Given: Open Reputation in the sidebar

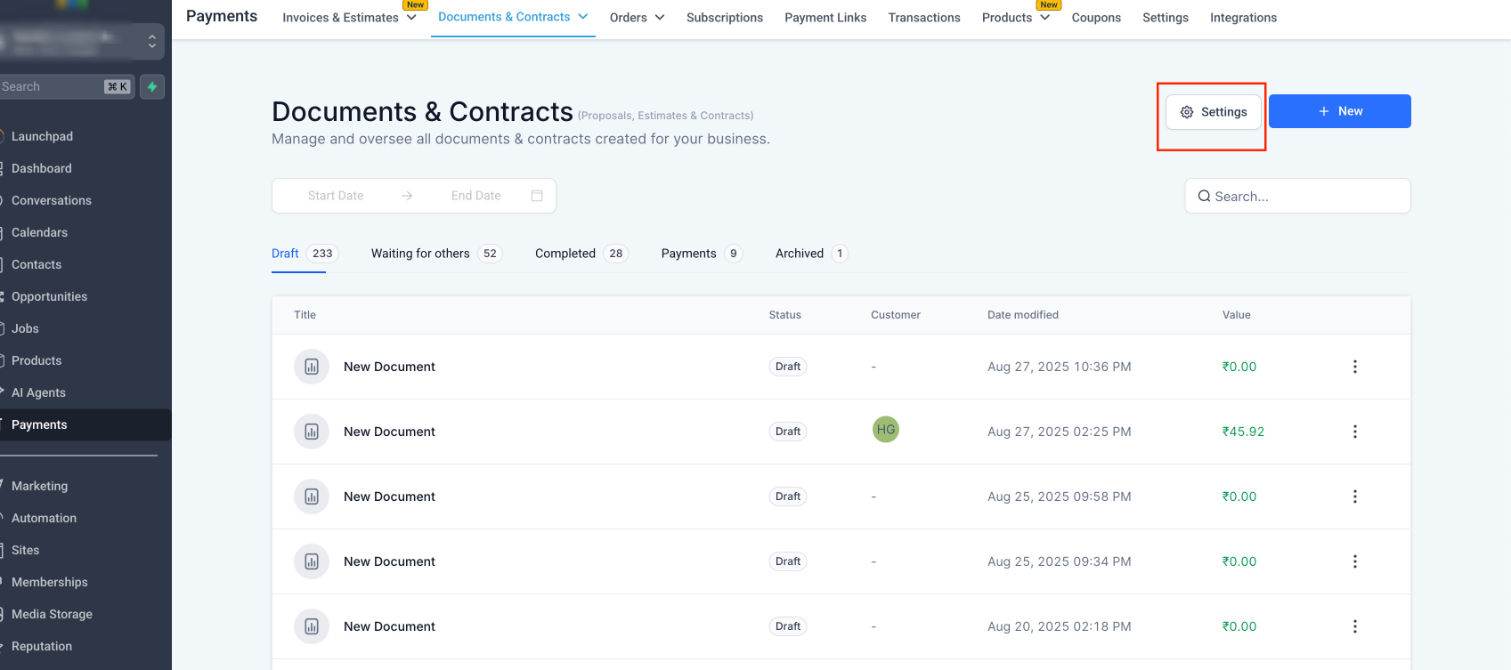Looking at the screenshot, I should 41,647.
